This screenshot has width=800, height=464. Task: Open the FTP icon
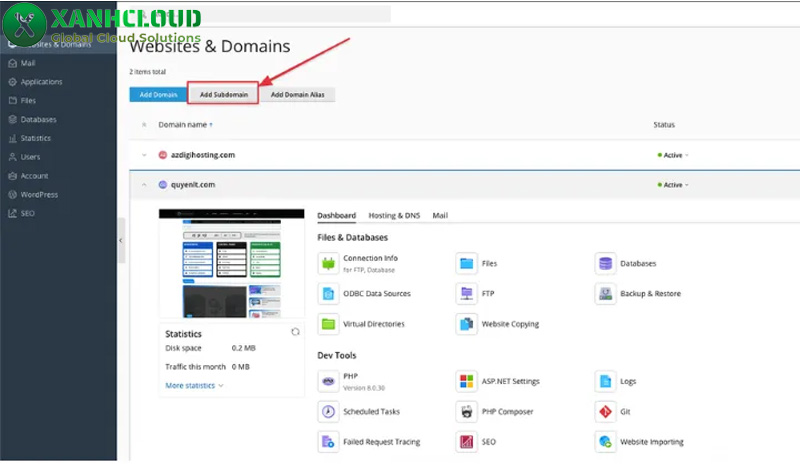click(x=466, y=294)
